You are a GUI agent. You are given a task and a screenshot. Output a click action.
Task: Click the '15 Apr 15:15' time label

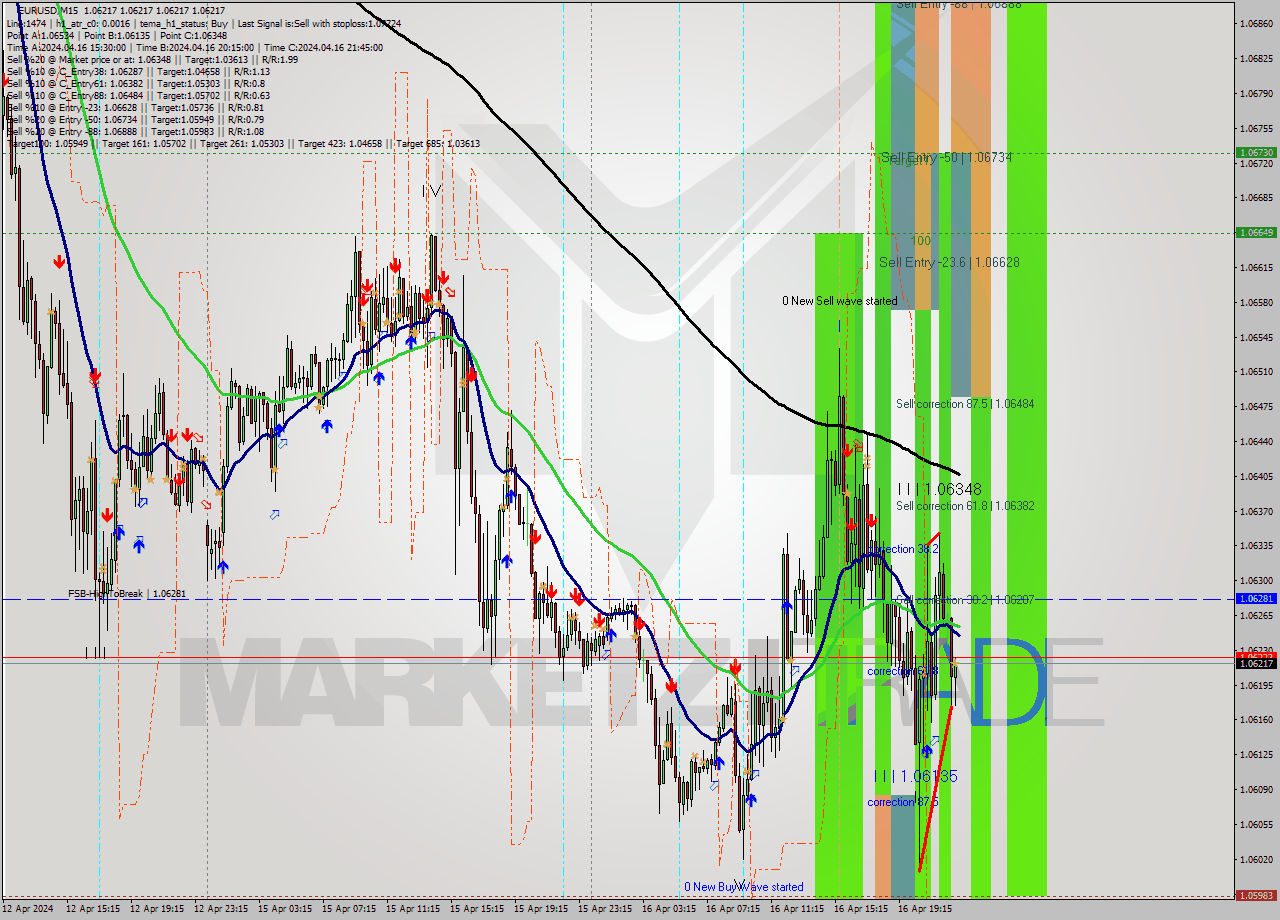coord(477,910)
